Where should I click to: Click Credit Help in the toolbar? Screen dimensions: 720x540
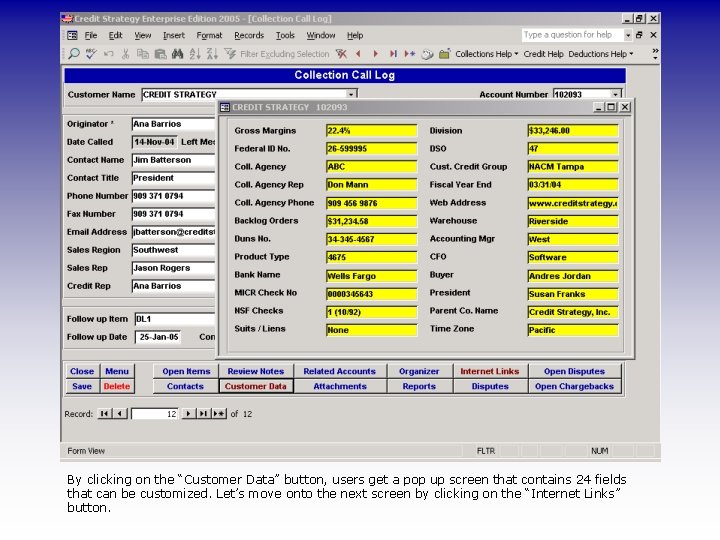click(543, 54)
